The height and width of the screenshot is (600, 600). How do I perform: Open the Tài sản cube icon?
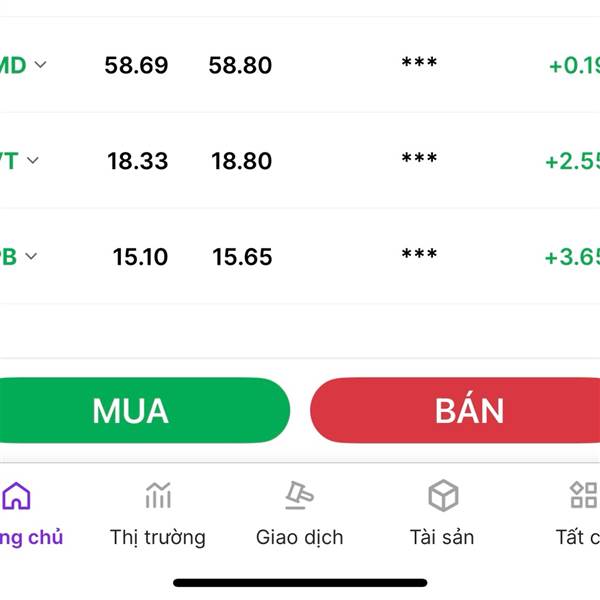pos(443,496)
